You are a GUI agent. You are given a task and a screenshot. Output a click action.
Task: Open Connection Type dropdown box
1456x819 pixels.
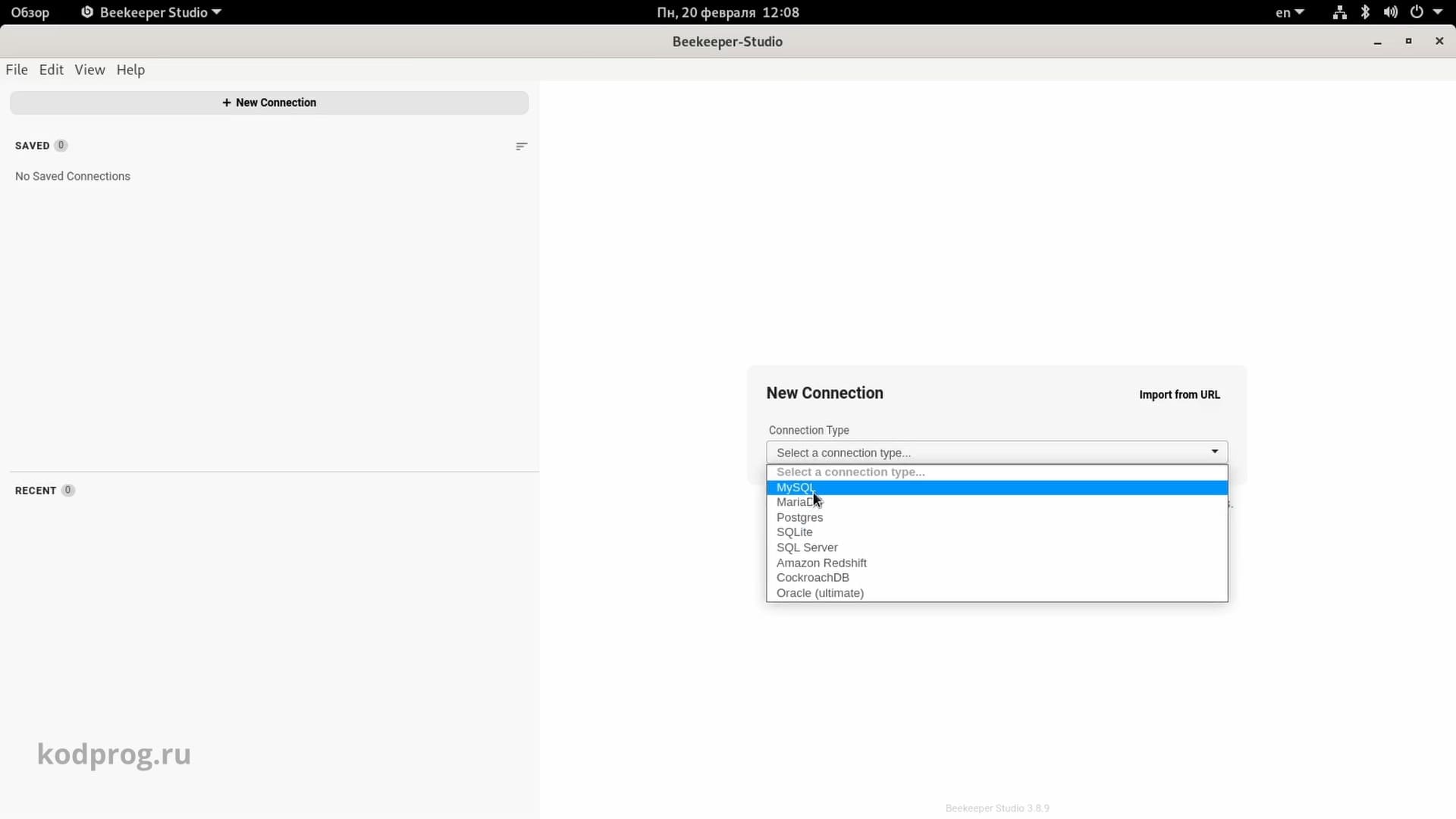tap(996, 453)
